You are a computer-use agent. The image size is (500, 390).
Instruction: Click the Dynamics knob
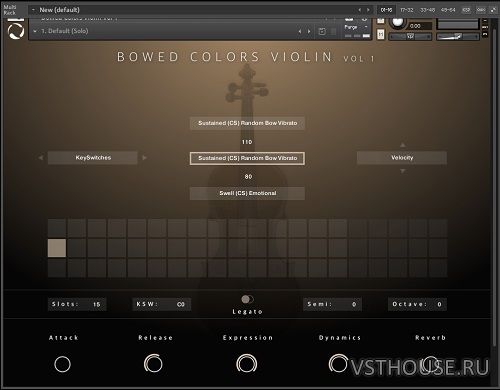(338, 363)
